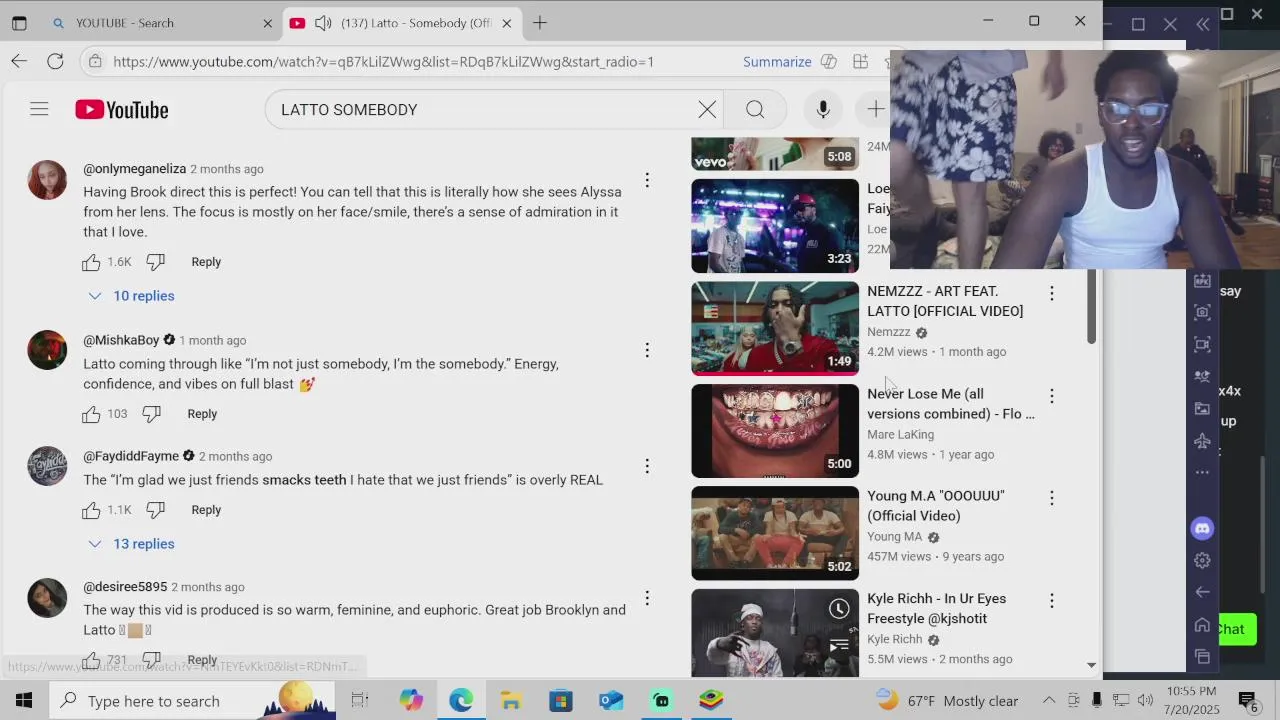
Task: Like the @FaydiddFayme comment
Action: (91, 510)
